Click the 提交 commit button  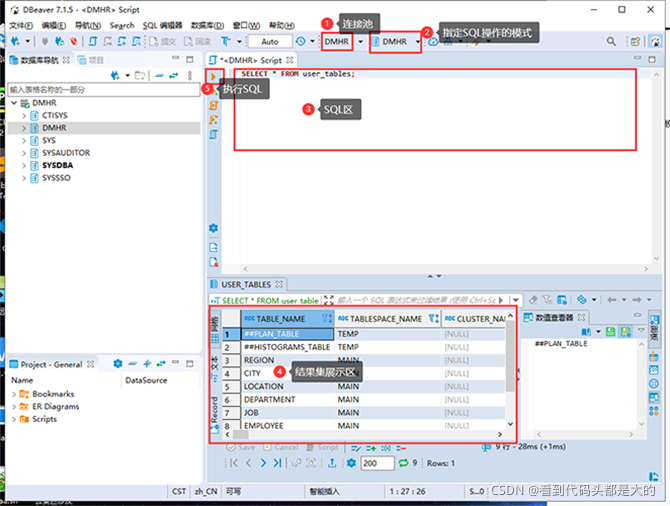point(163,41)
